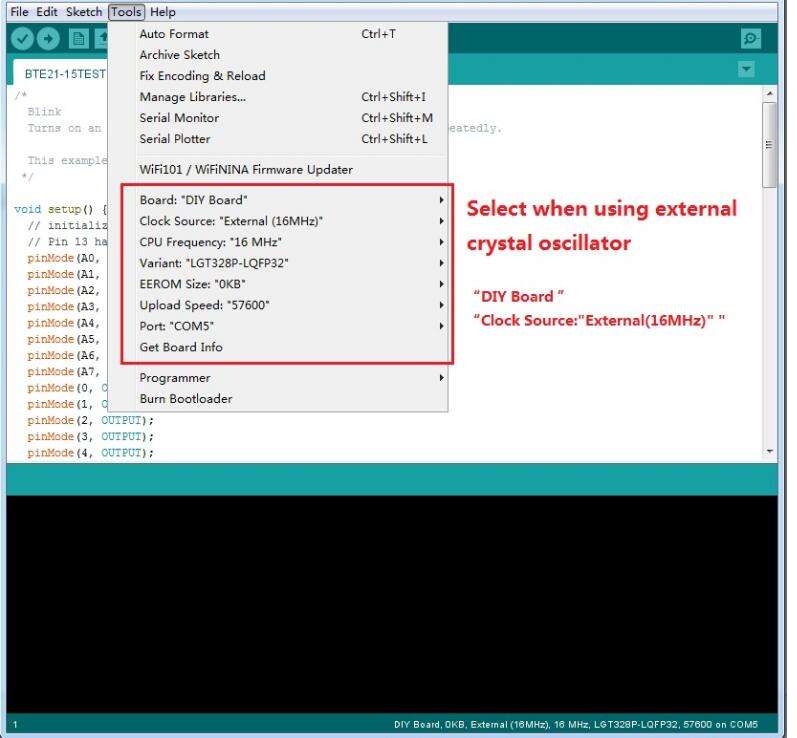Click the line number 1 in status bar
Image resolution: width=797 pixels, height=738 pixels.
tap(15, 724)
